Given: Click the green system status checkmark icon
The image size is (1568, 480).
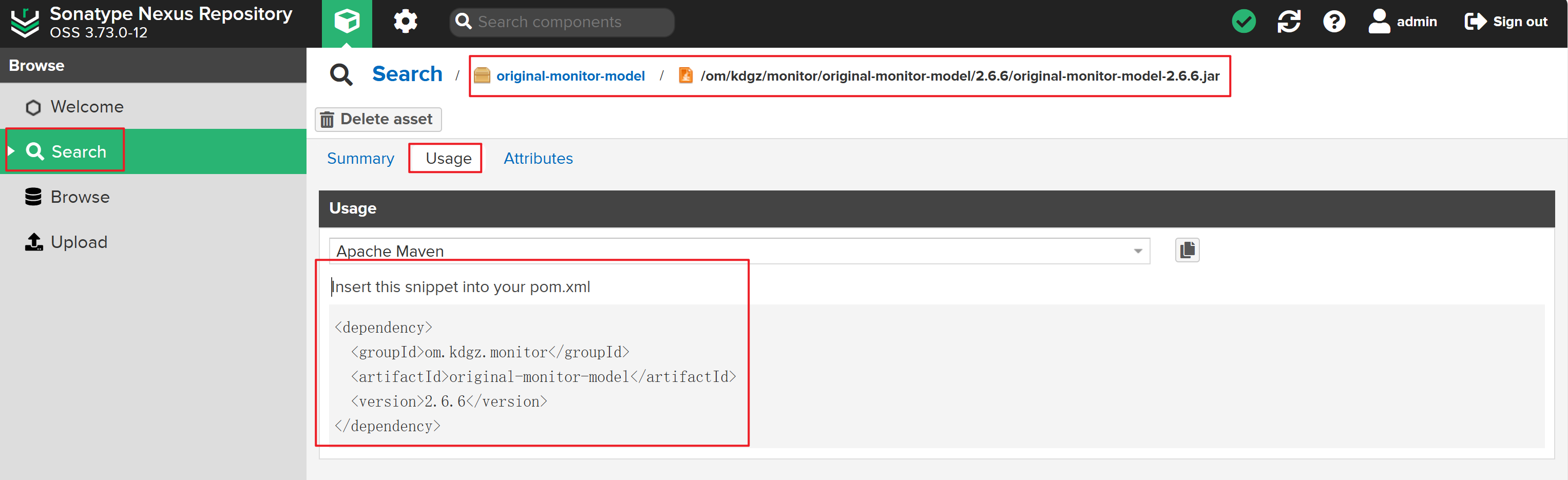Looking at the screenshot, I should (1244, 21).
